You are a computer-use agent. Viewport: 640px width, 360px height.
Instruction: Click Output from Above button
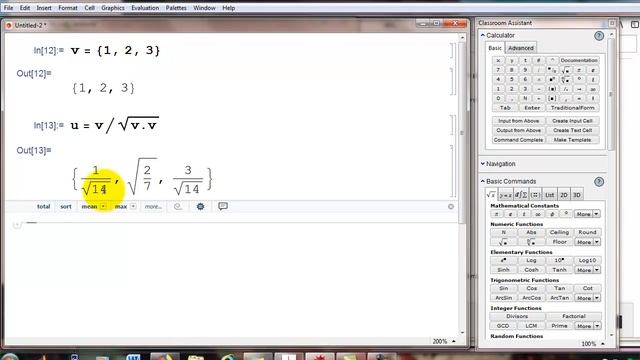(518, 130)
